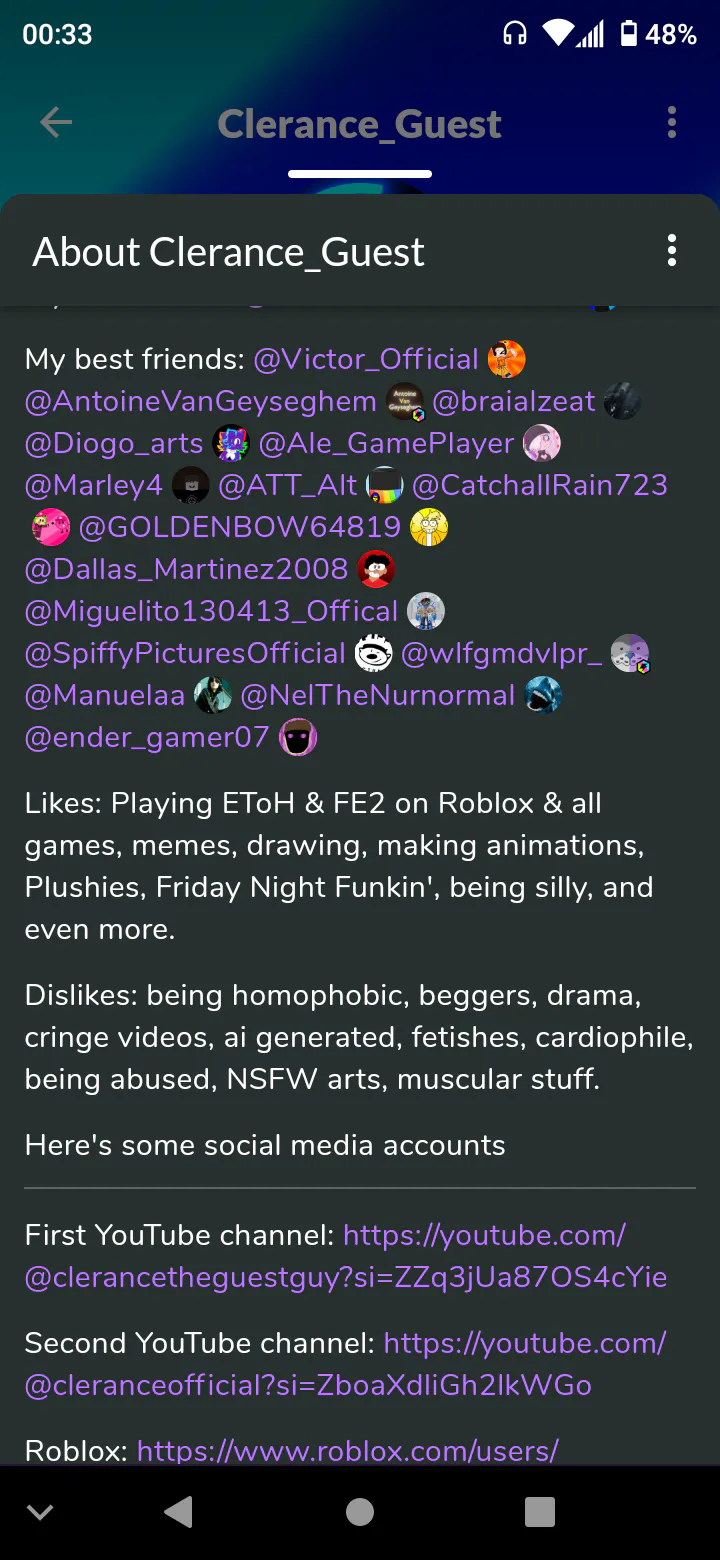720x1560 pixels.
Task: Open the profile overflow menu beside Clerance_Guest title
Action: (x=672, y=123)
